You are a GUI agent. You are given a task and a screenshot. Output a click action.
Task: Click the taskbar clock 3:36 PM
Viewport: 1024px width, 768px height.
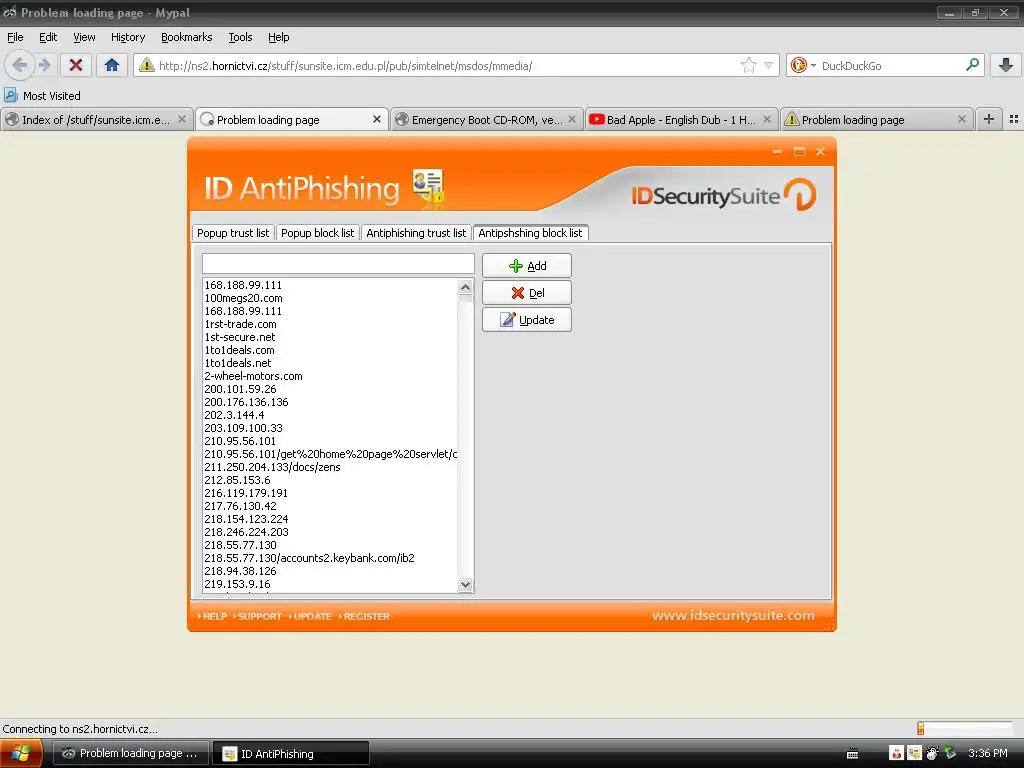[x=987, y=753]
